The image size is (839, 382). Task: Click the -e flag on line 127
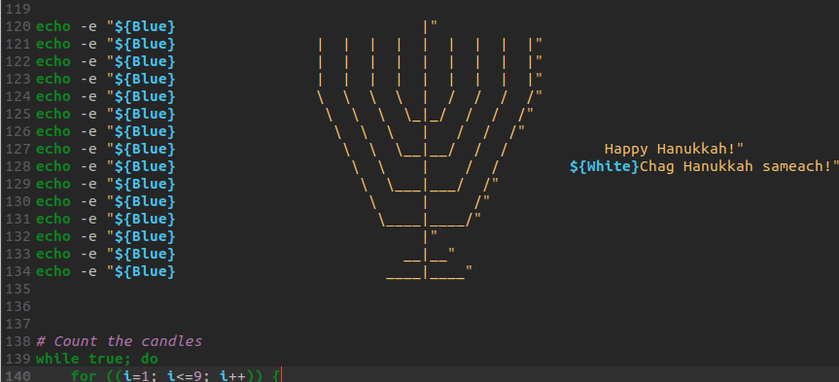pyautogui.click(x=88, y=149)
